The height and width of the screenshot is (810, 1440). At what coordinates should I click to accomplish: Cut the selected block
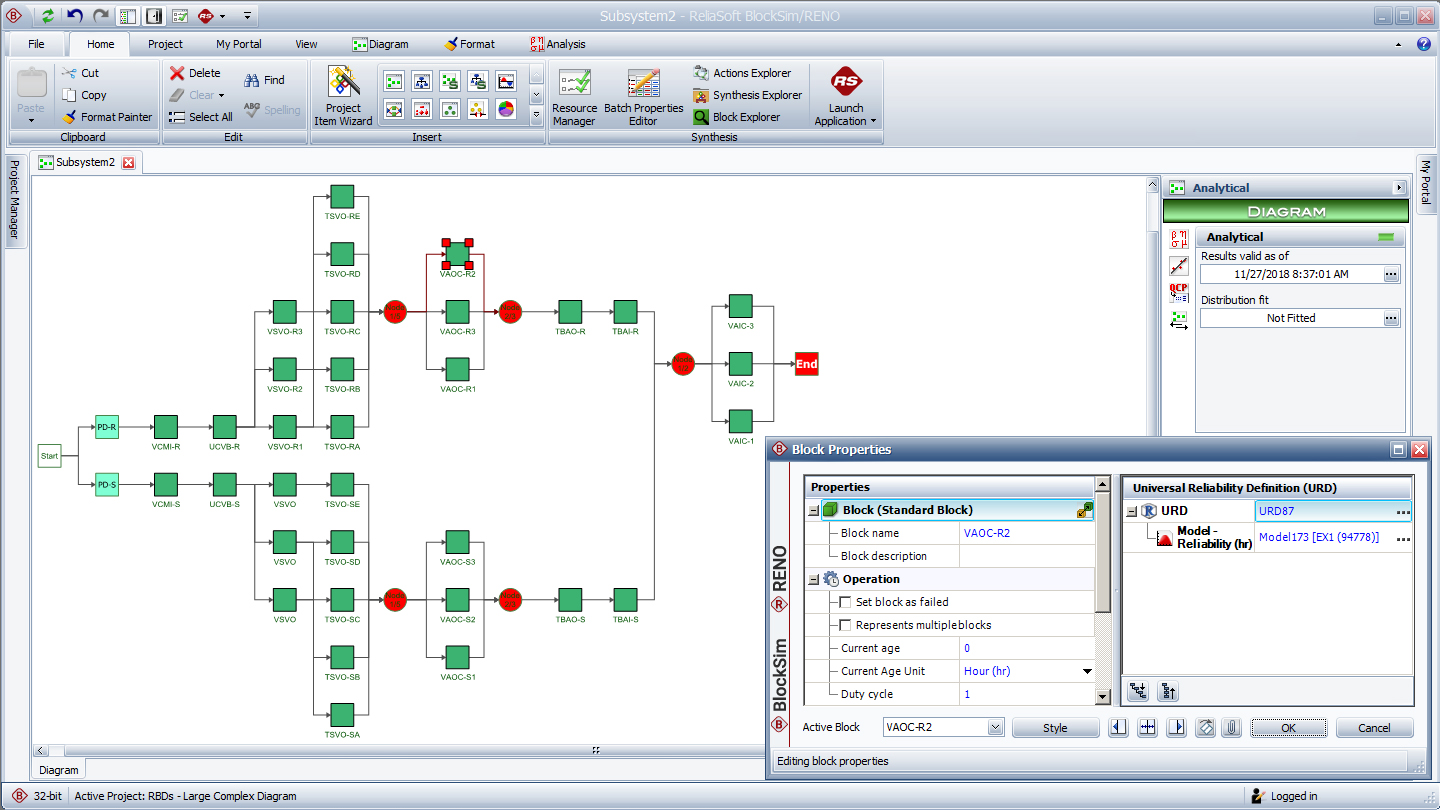[x=80, y=73]
